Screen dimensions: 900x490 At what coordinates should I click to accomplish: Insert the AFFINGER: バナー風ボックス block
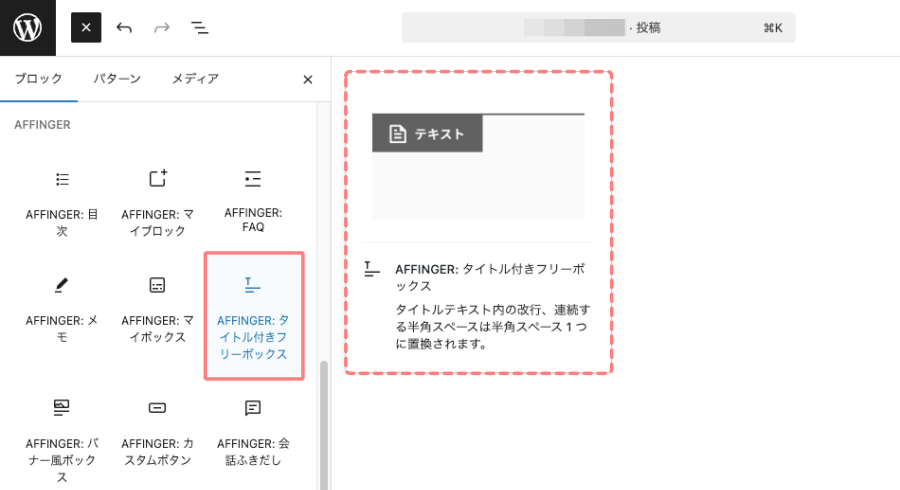[x=62, y=439]
